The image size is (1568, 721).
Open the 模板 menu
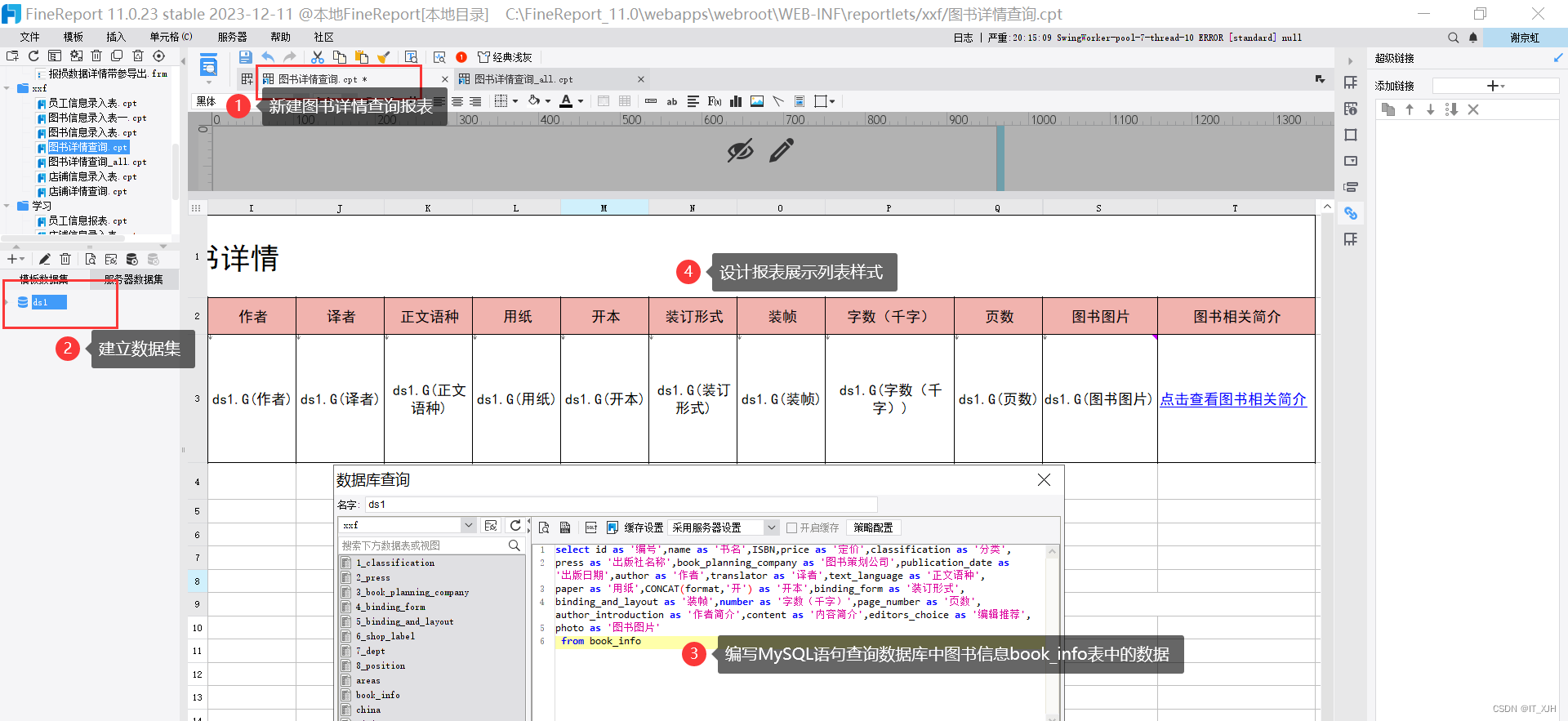tap(73, 38)
